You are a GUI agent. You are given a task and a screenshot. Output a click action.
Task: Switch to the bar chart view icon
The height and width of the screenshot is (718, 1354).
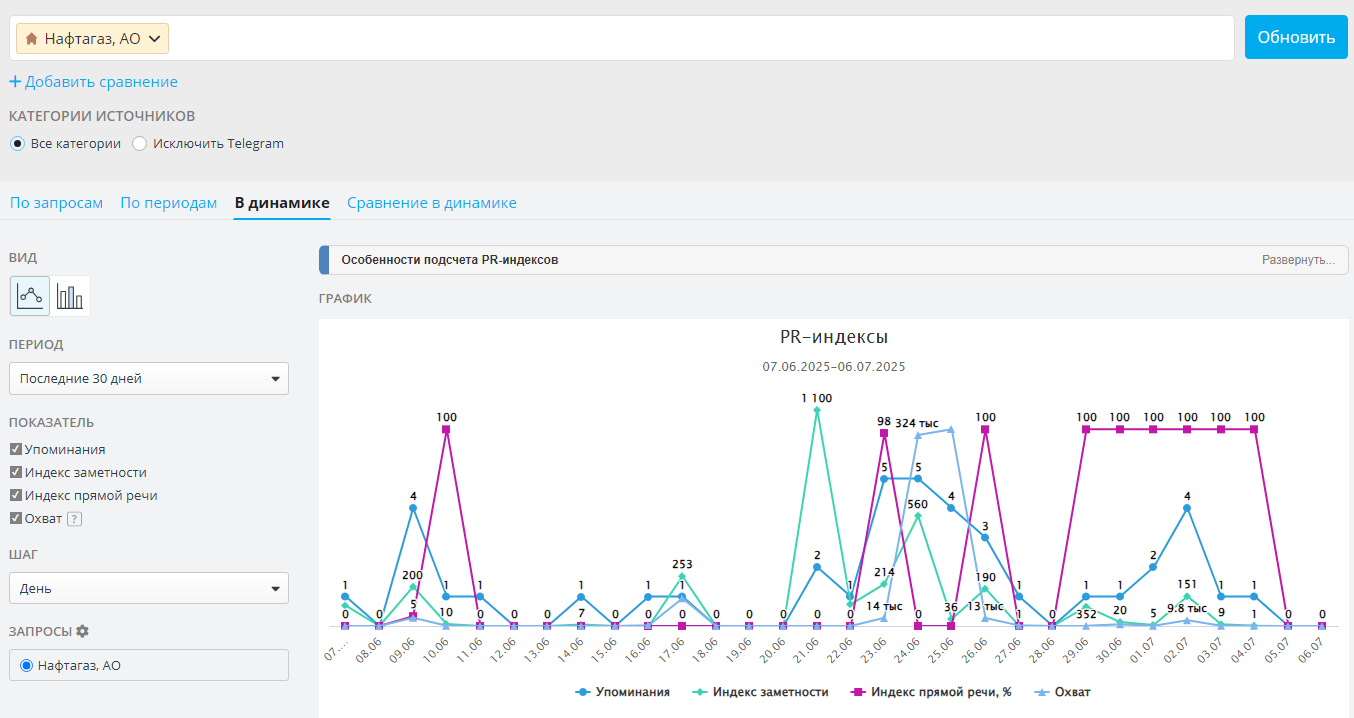pyautogui.click(x=70, y=296)
